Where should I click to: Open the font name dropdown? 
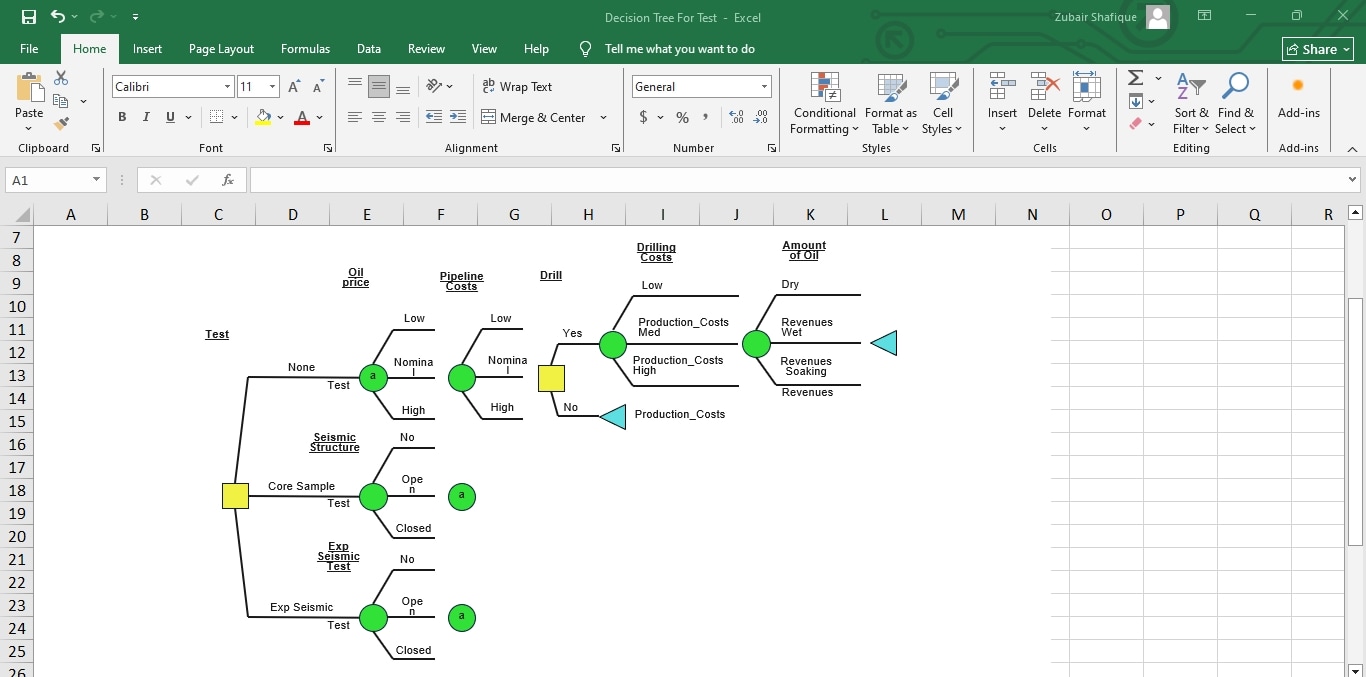[227, 87]
